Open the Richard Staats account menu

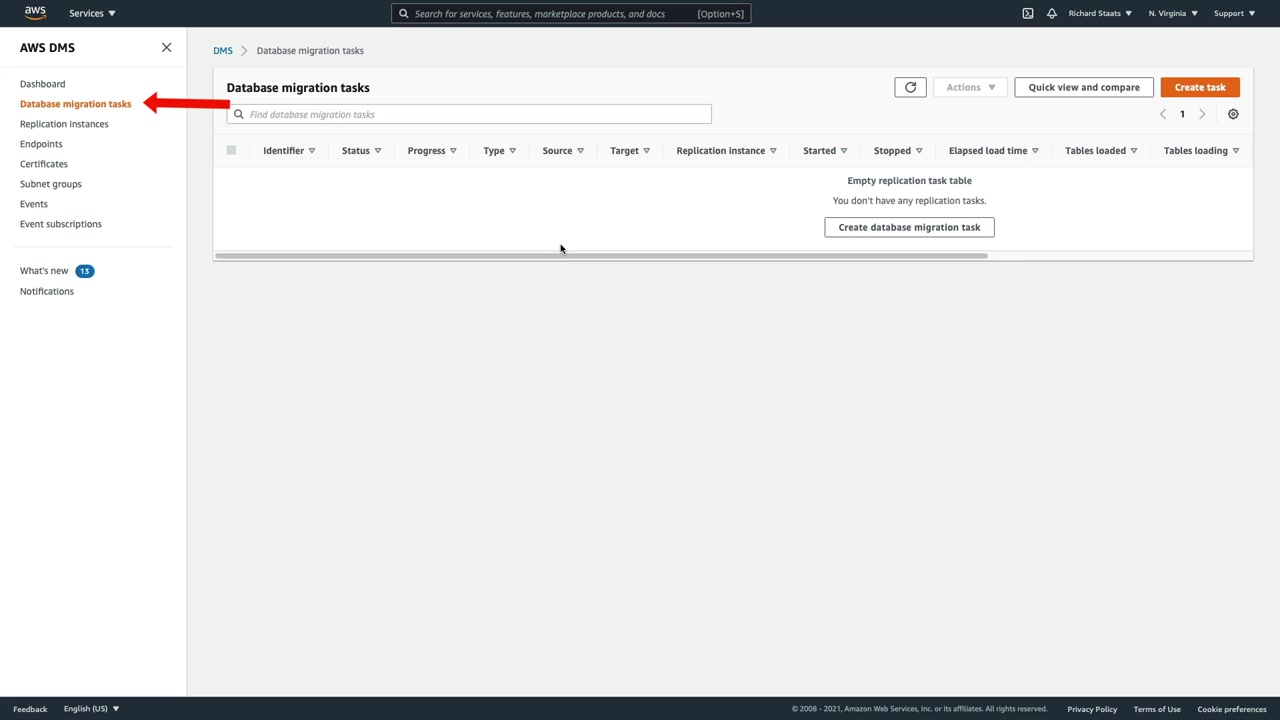(x=1100, y=13)
